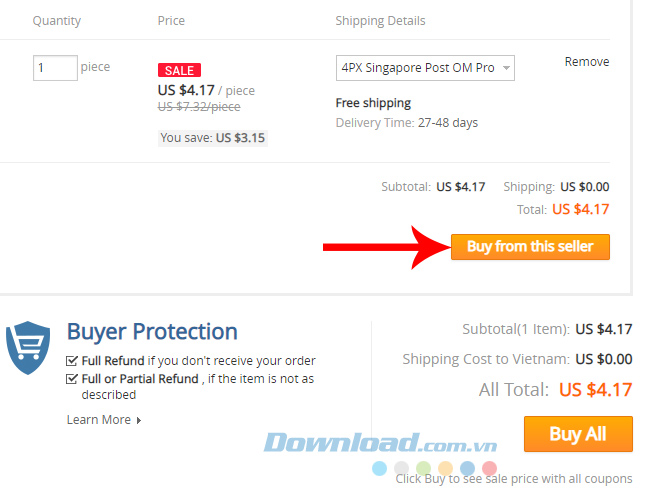Click the Full or Partial Refund checkmark
Screen dimensions: 646x496
click(72, 379)
